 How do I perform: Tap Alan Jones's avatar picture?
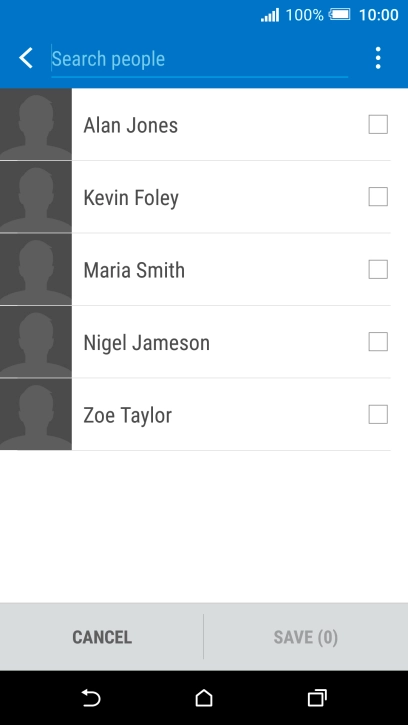click(x=36, y=124)
